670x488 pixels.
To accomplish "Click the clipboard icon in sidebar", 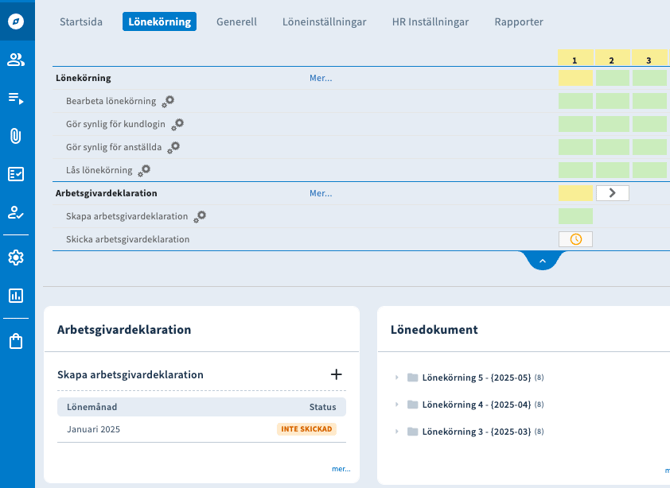I will (x=16, y=341).
